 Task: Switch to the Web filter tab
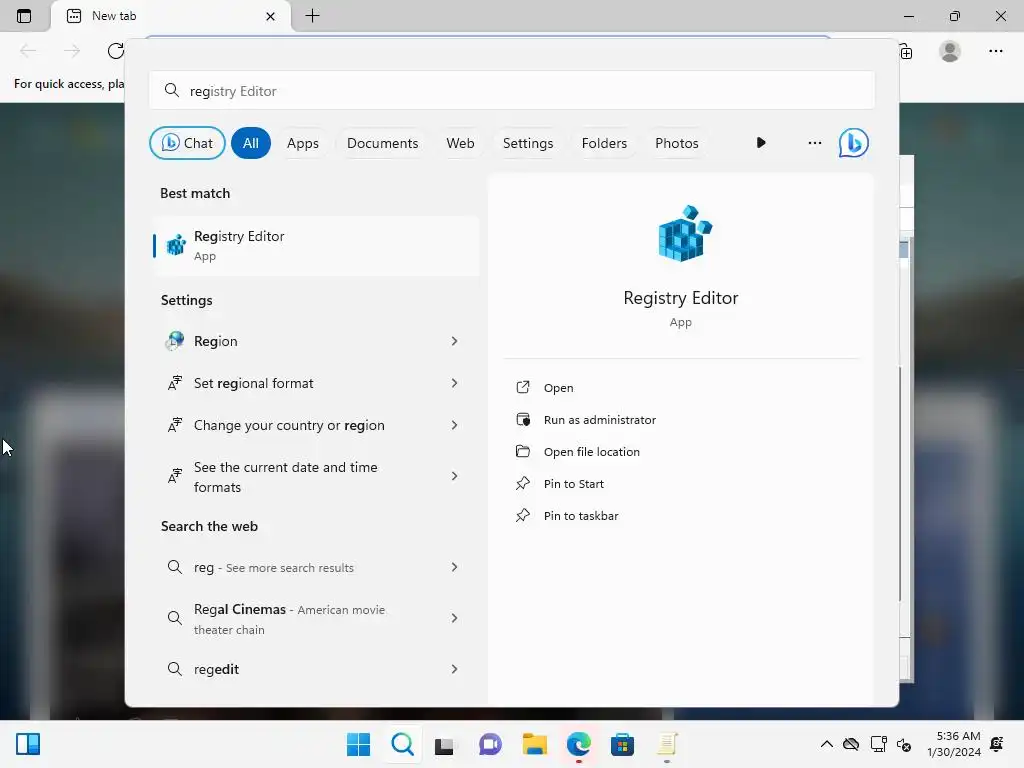click(460, 143)
